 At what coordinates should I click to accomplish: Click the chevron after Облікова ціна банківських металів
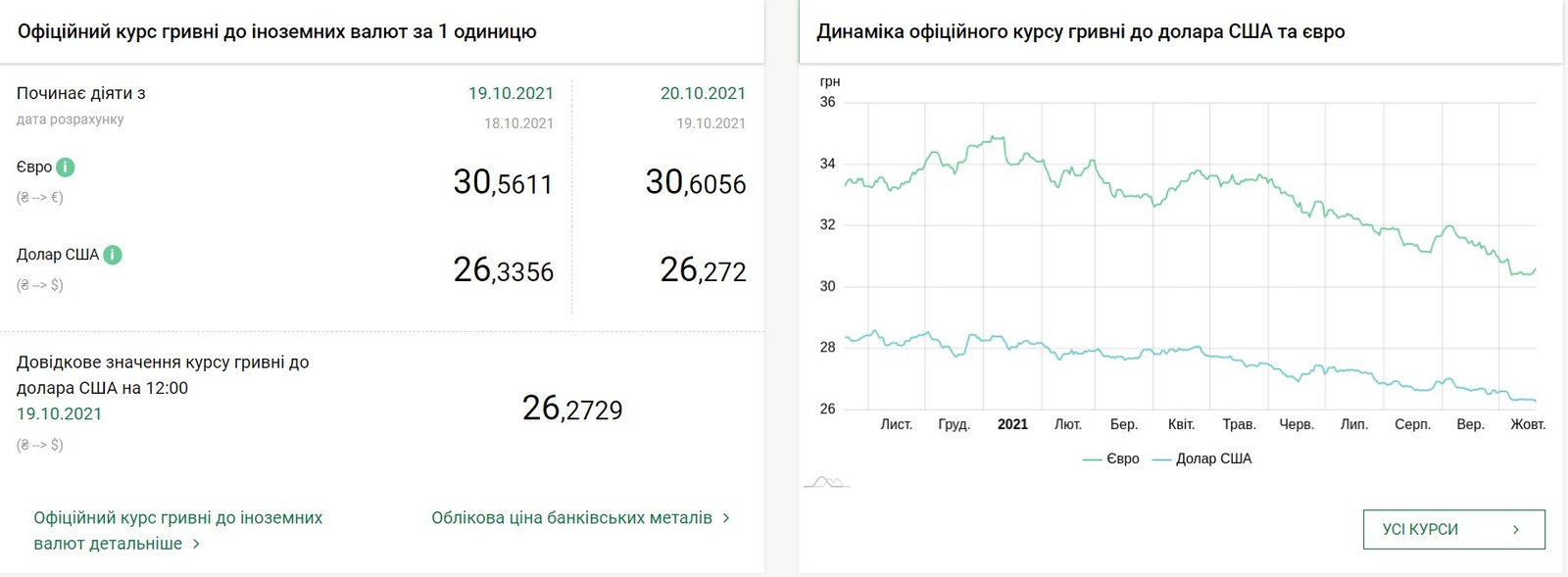(x=726, y=517)
